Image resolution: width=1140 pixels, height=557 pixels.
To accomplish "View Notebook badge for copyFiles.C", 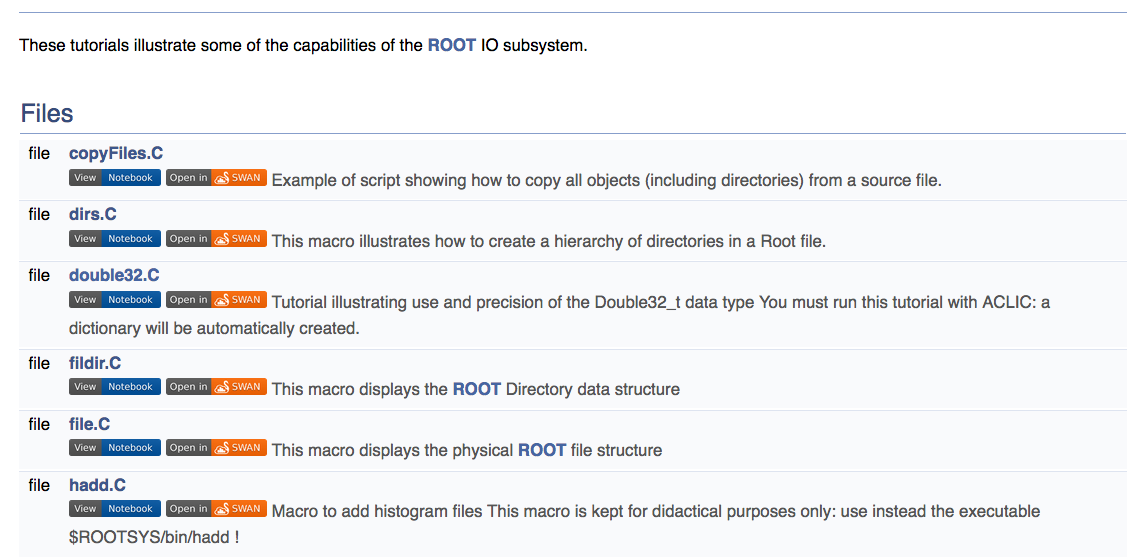I will pos(114,178).
